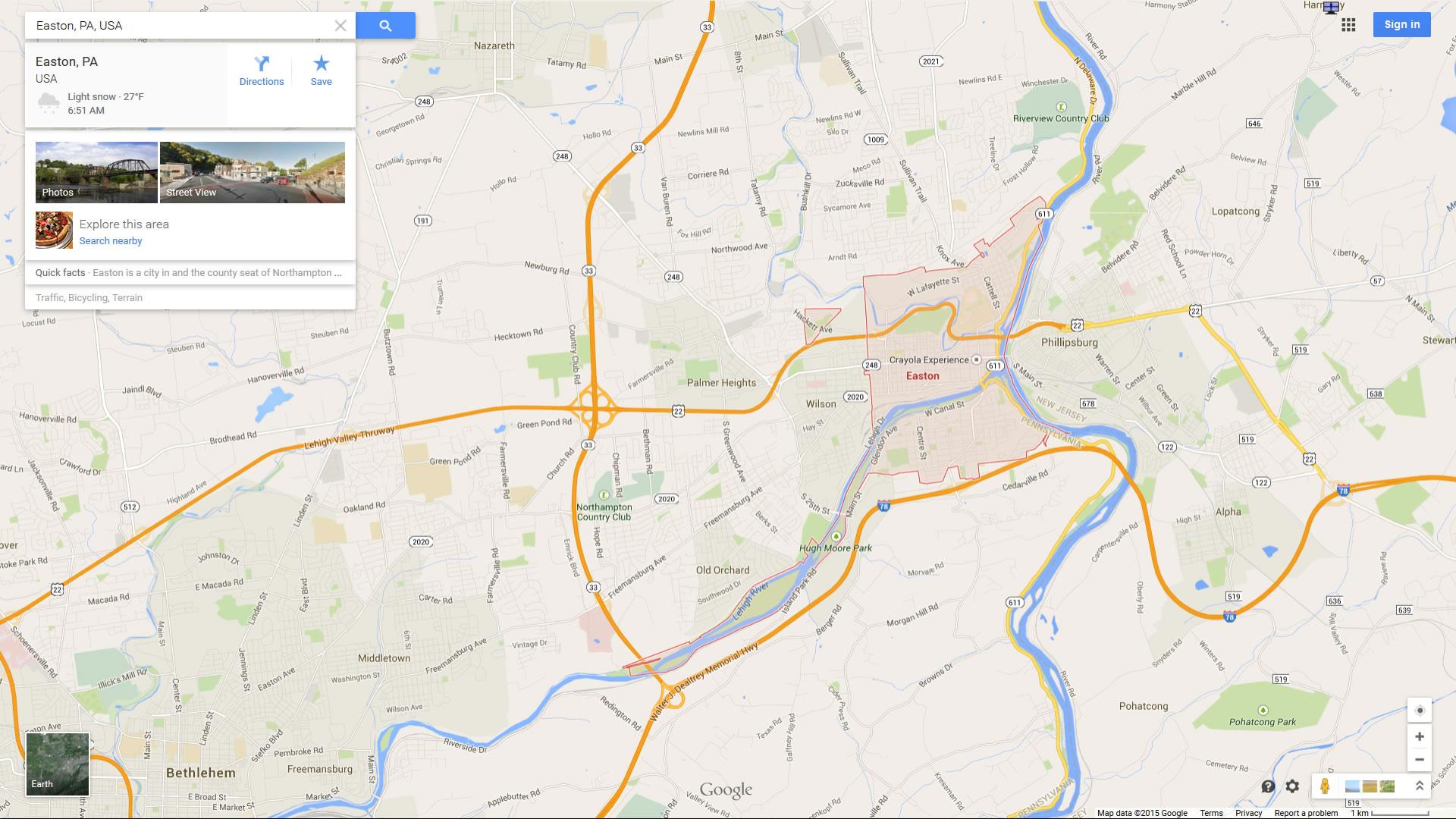Follow the Search nearby link

(111, 241)
